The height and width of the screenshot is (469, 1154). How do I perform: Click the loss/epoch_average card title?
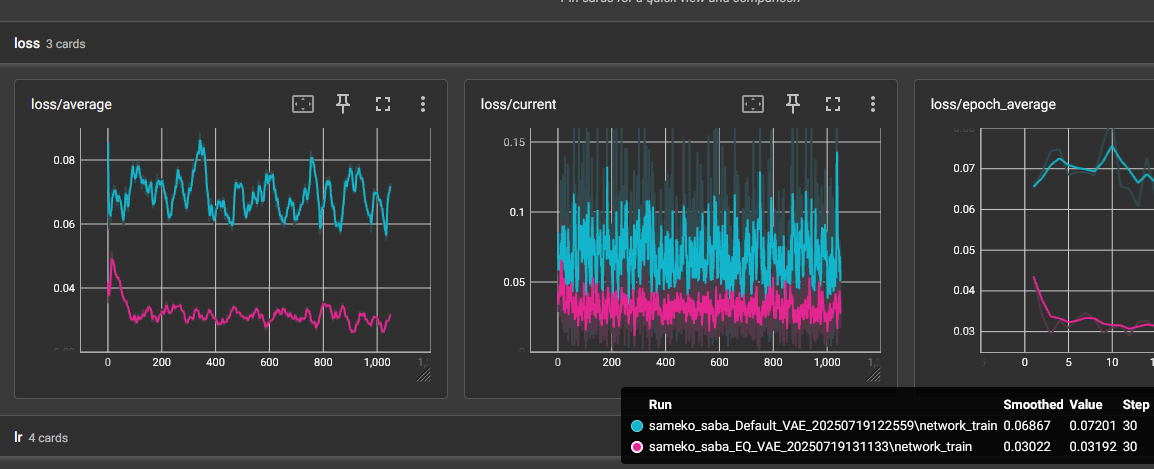pyautogui.click(x=993, y=105)
